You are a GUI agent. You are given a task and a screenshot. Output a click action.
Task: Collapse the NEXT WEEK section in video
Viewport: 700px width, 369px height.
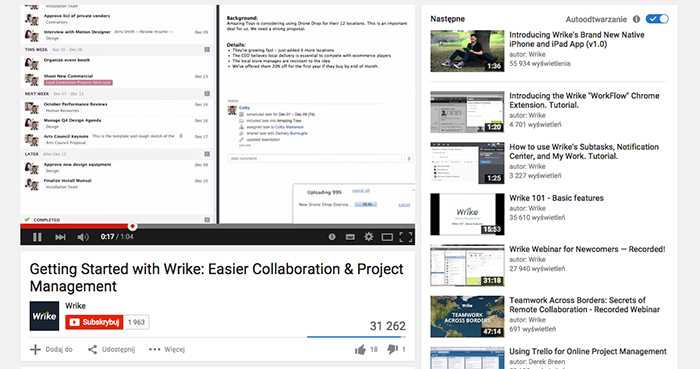[x=207, y=94]
